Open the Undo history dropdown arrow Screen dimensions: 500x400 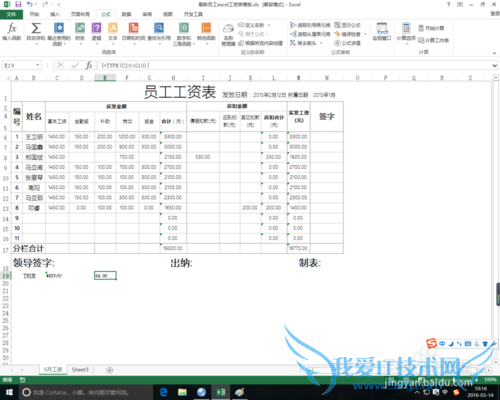click(x=36, y=4)
